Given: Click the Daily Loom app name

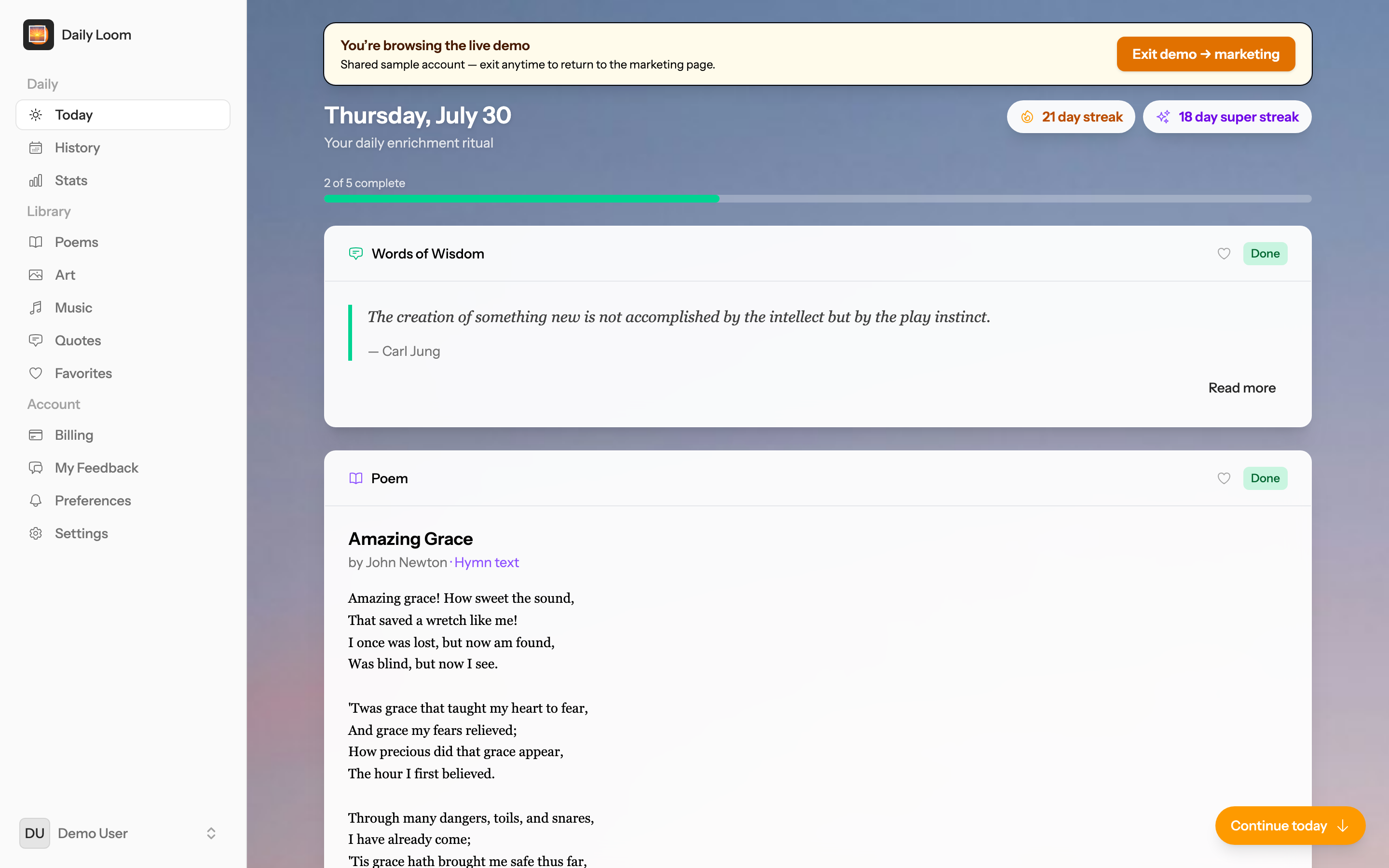Looking at the screenshot, I should pyautogui.click(x=96, y=35).
